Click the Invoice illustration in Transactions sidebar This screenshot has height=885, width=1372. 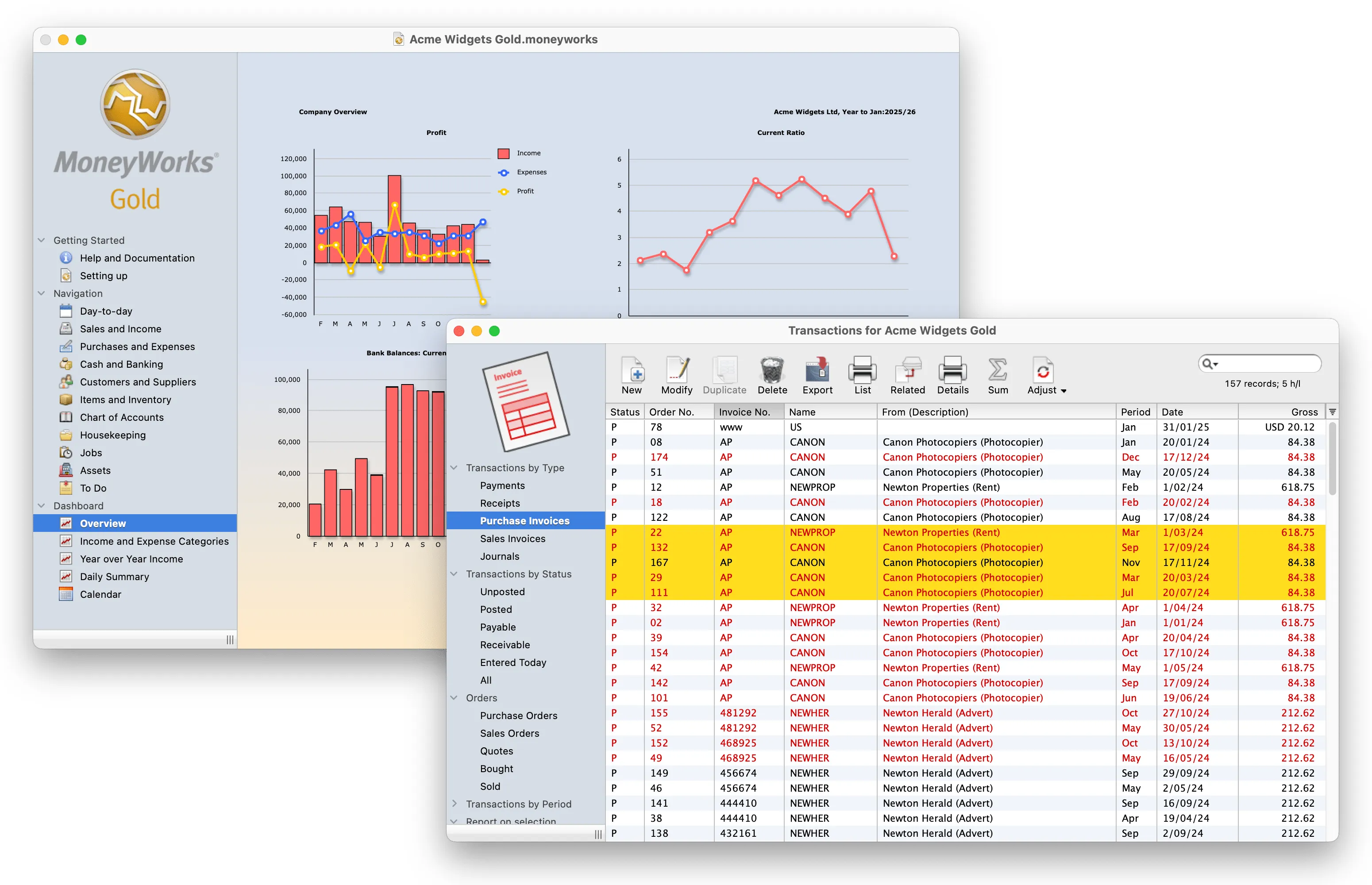click(x=525, y=401)
